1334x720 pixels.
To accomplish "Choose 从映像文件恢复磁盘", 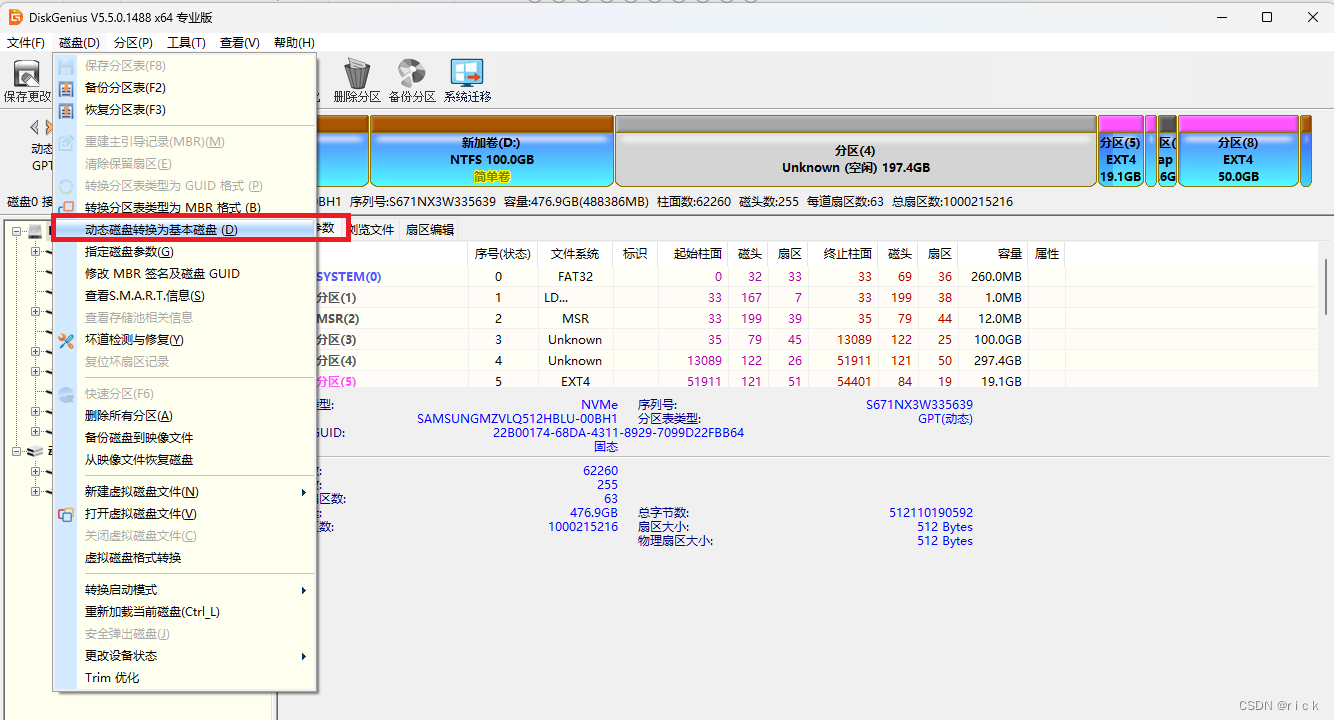I will point(185,460).
